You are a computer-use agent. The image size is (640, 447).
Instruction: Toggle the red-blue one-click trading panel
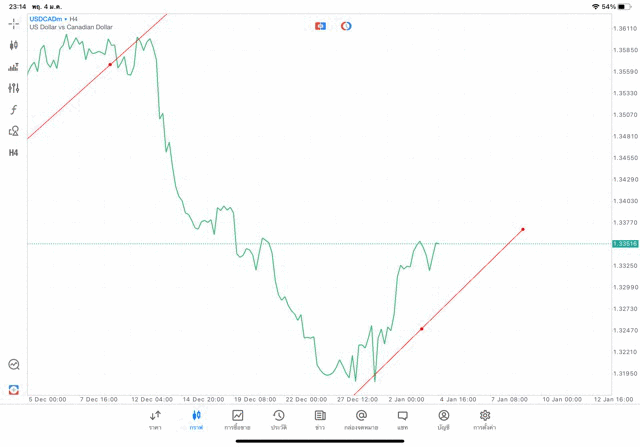[x=320, y=26]
